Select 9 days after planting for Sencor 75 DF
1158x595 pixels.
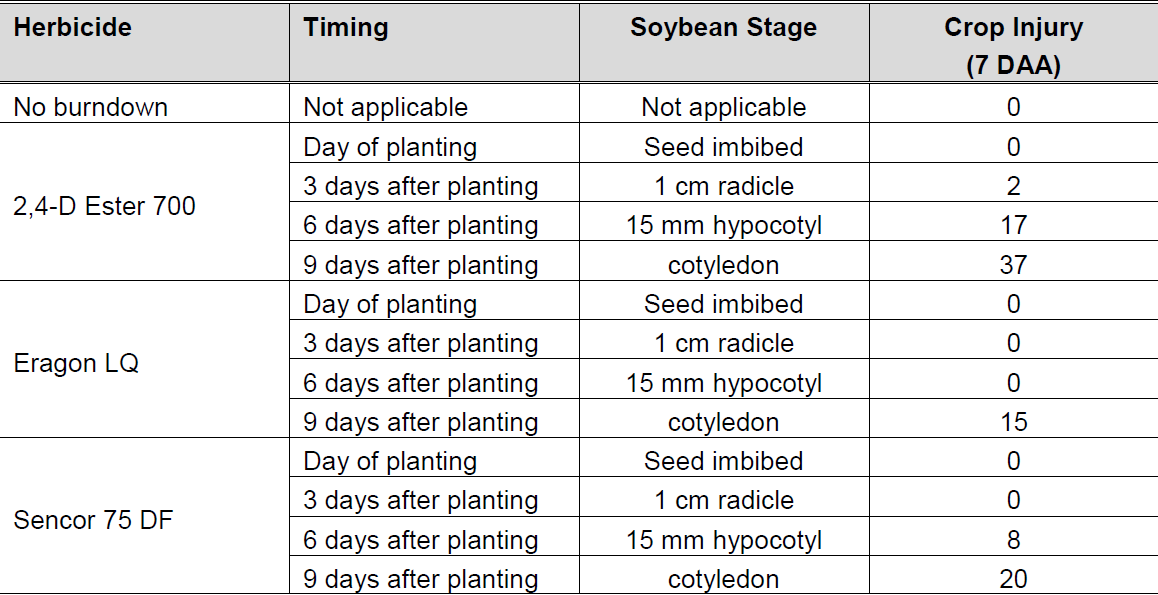pyautogui.click(x=421, y=579)
